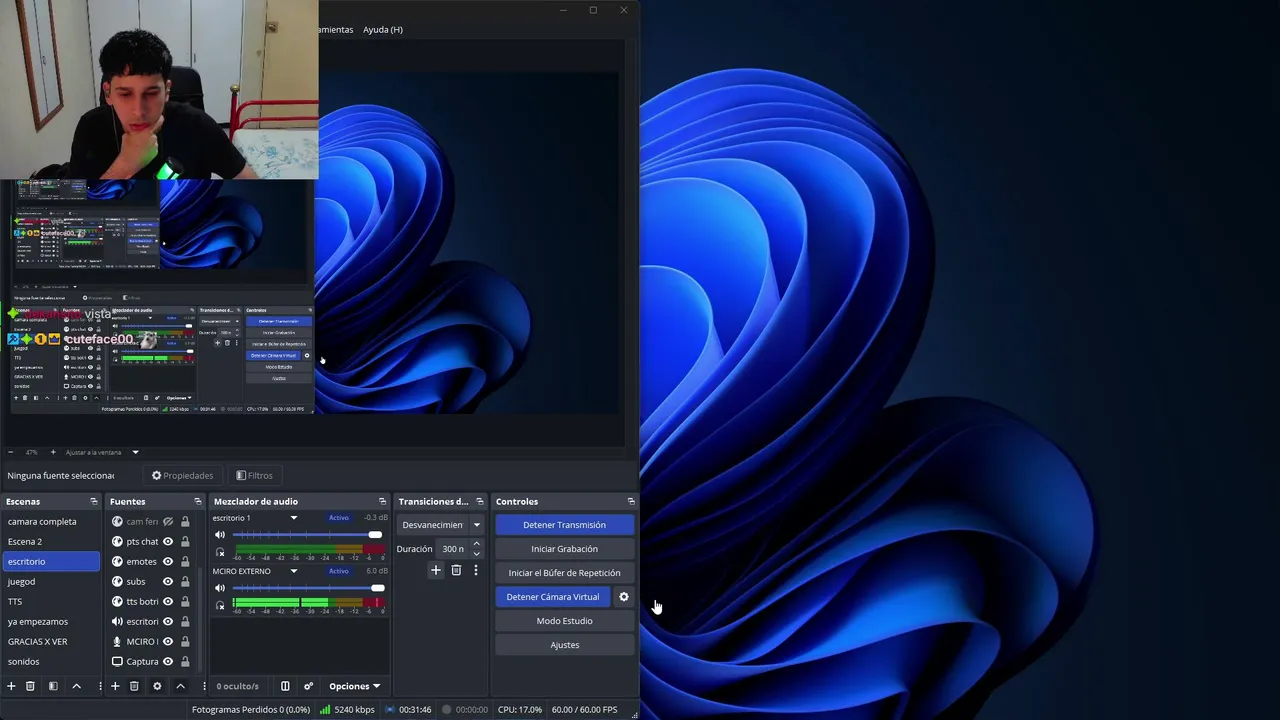1280x720 pixels.
Task: Hide the MCIRO source
Action: 168,641
